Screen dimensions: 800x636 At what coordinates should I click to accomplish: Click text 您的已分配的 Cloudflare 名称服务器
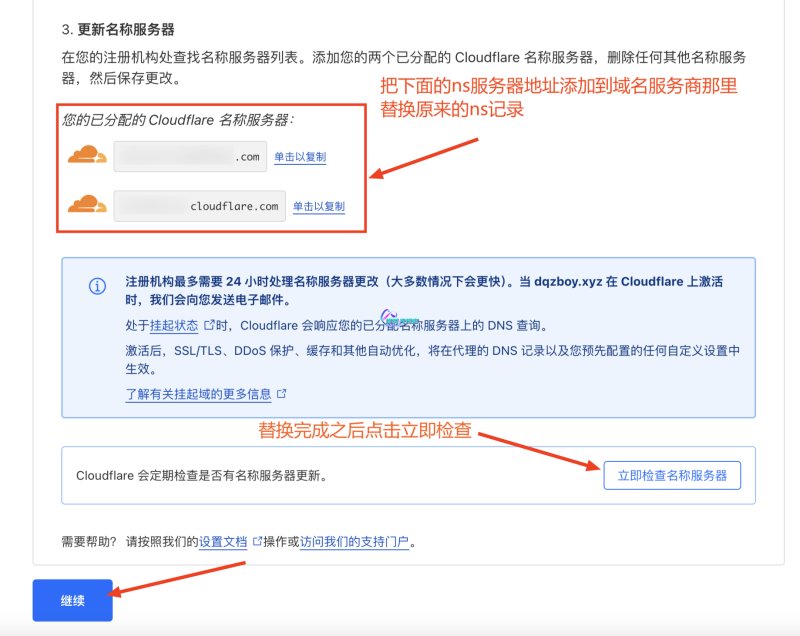coord(178,120)
